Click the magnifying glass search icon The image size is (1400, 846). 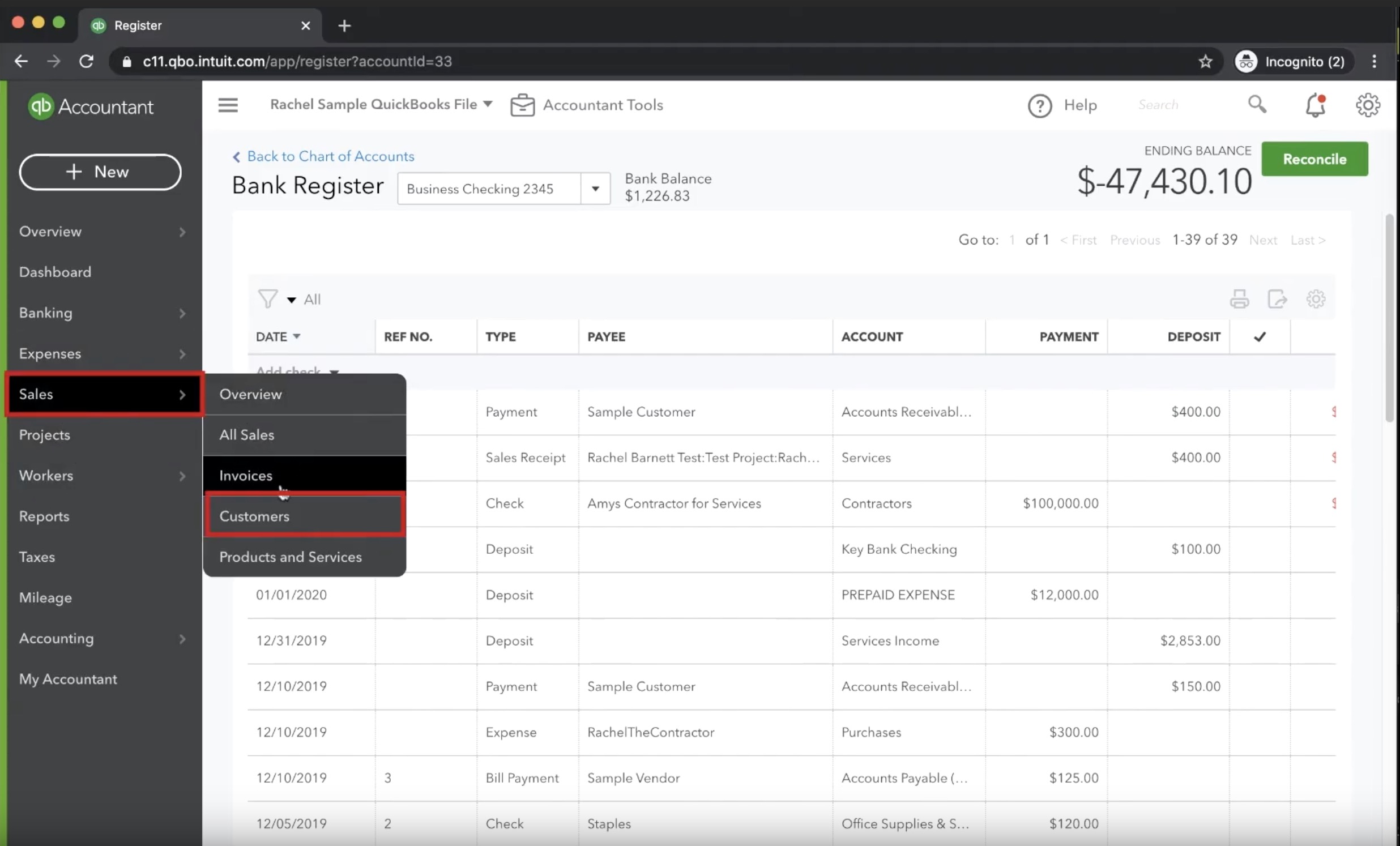tap(1257, 104)
